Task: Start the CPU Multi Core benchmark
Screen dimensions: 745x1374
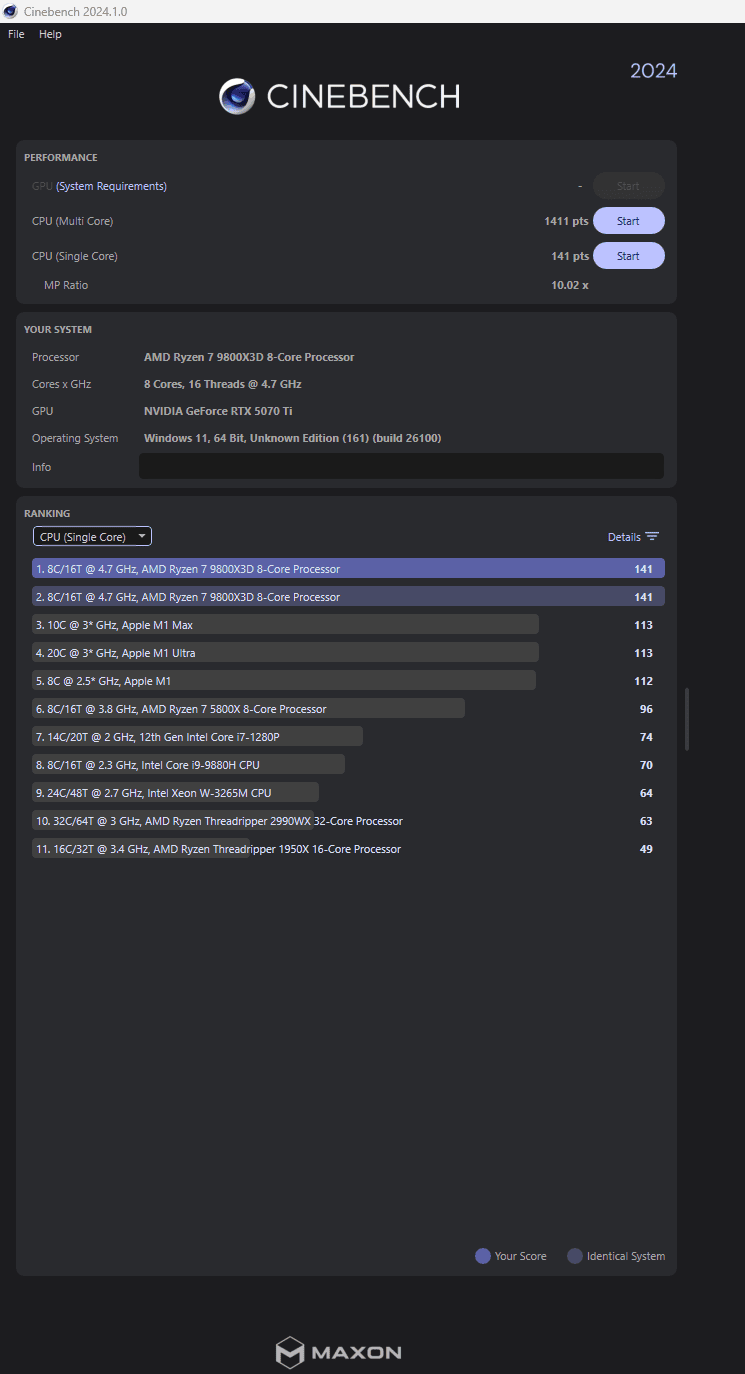Action: (x=629, y=221)
